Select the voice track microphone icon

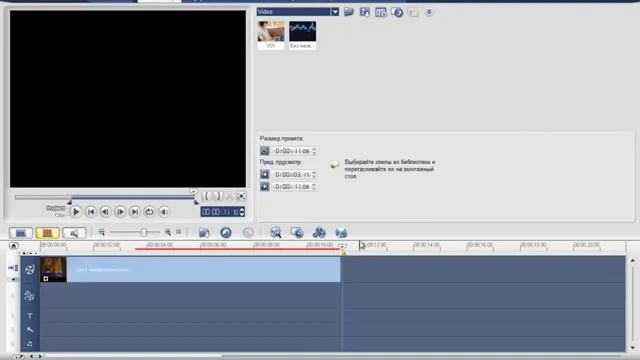click(30, 329)
